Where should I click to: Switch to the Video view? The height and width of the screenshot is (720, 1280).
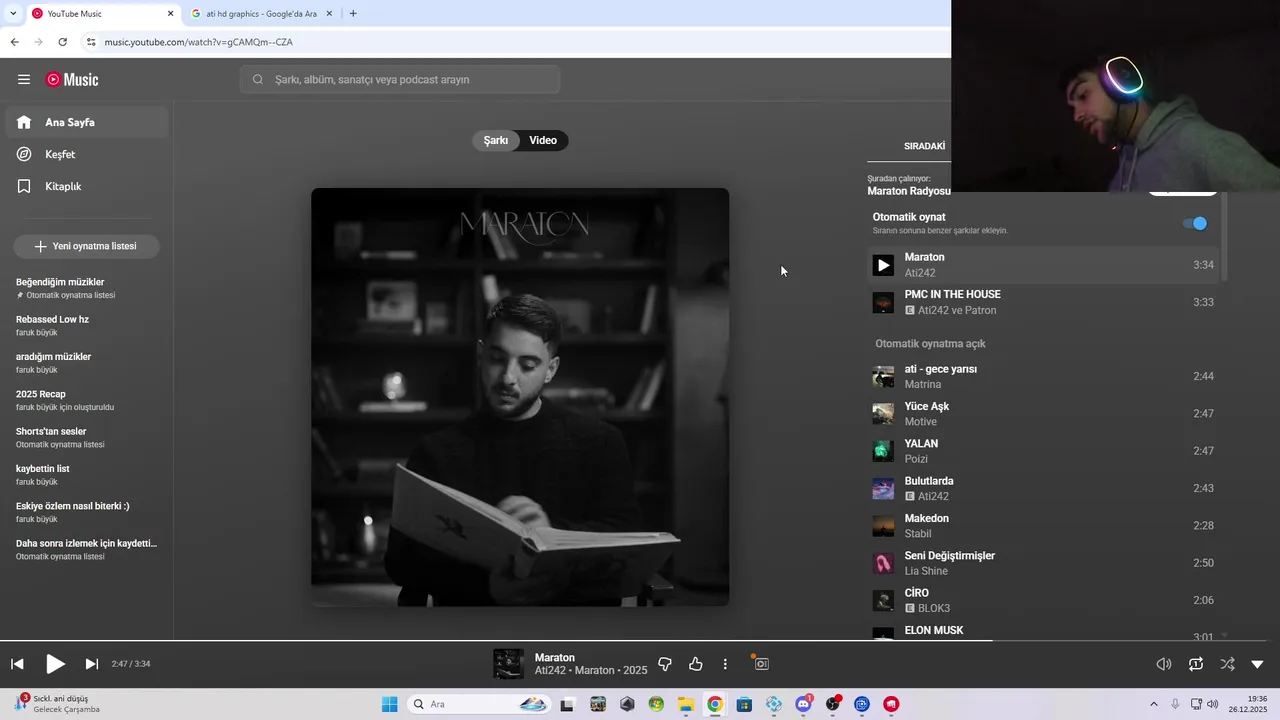543,140
